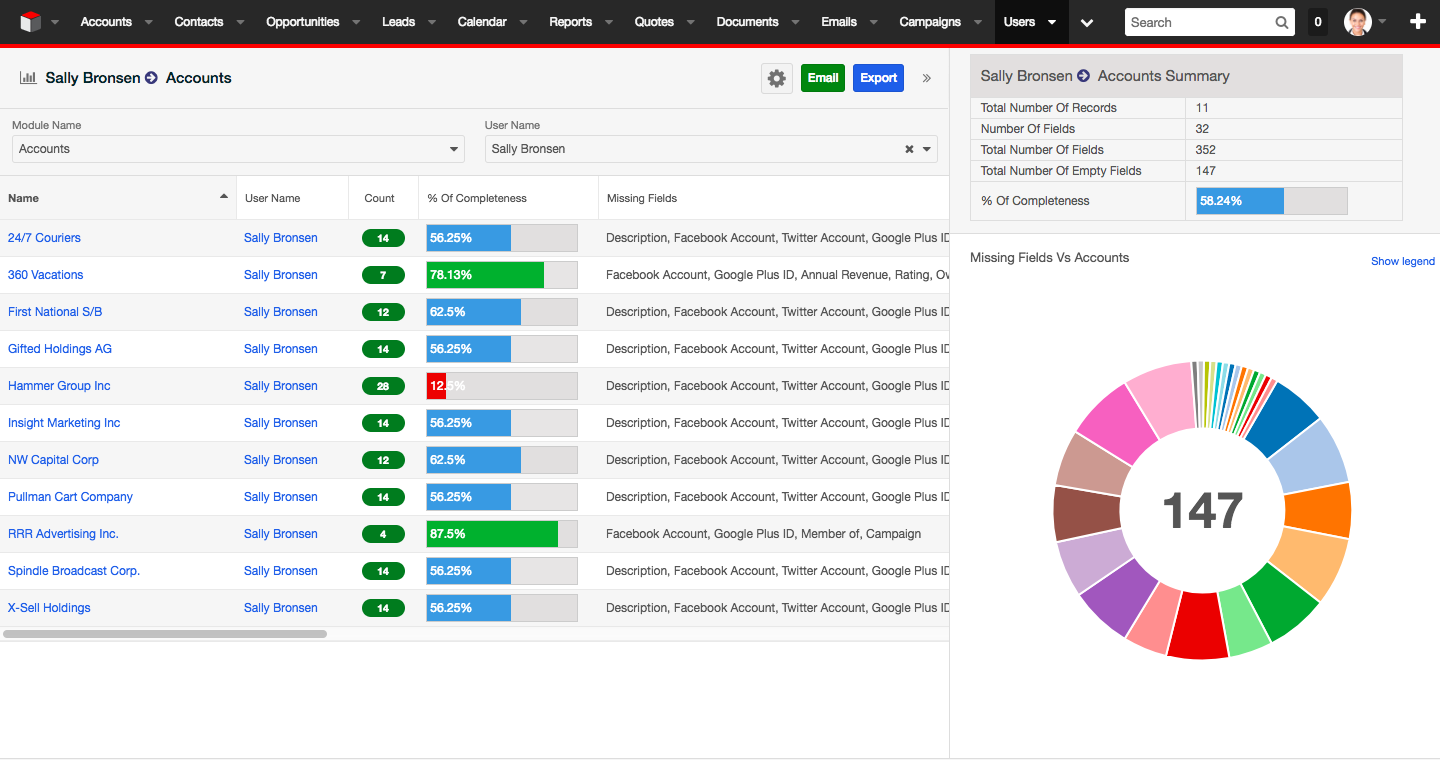Click the plus quick-create icon
Image resolution: width=1440 pixels, height=760 pixels.
pyautogui.click(x=1417, y=22)
